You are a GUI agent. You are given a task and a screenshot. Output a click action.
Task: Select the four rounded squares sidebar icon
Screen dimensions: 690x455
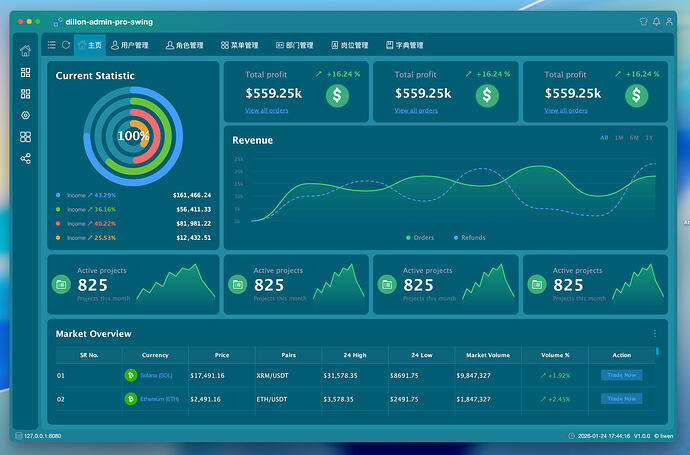[x=26, y=137]
